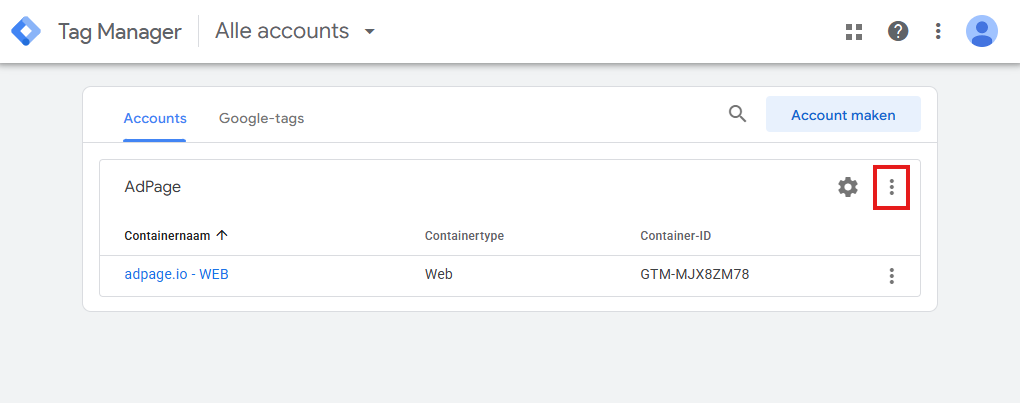The image size is (1020, 403).
Task: Click the Tag Manager logo icon
Action: [26, 31]
